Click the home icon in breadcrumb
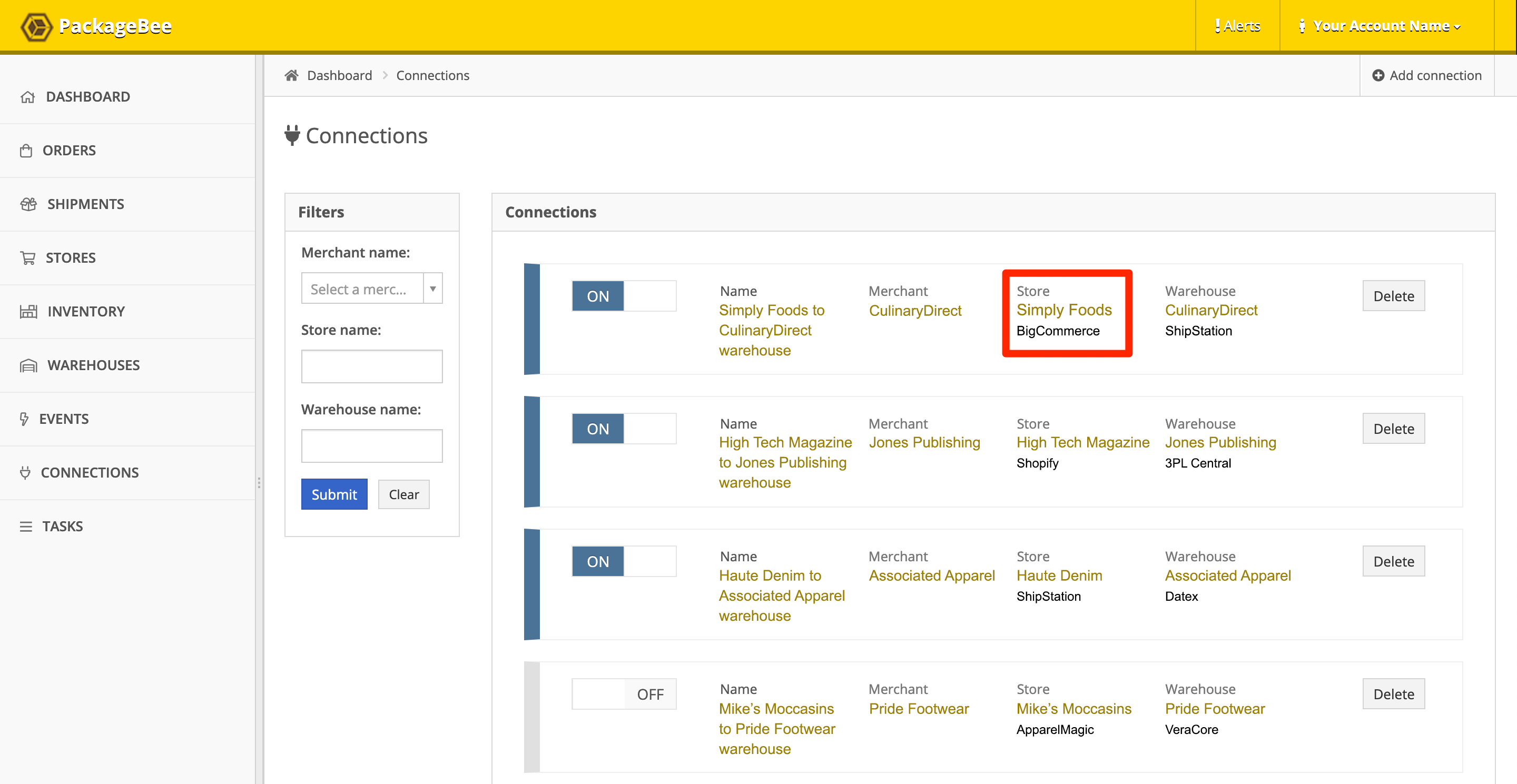This screenshot has width=1517, height=784. [x=291, y=75]
